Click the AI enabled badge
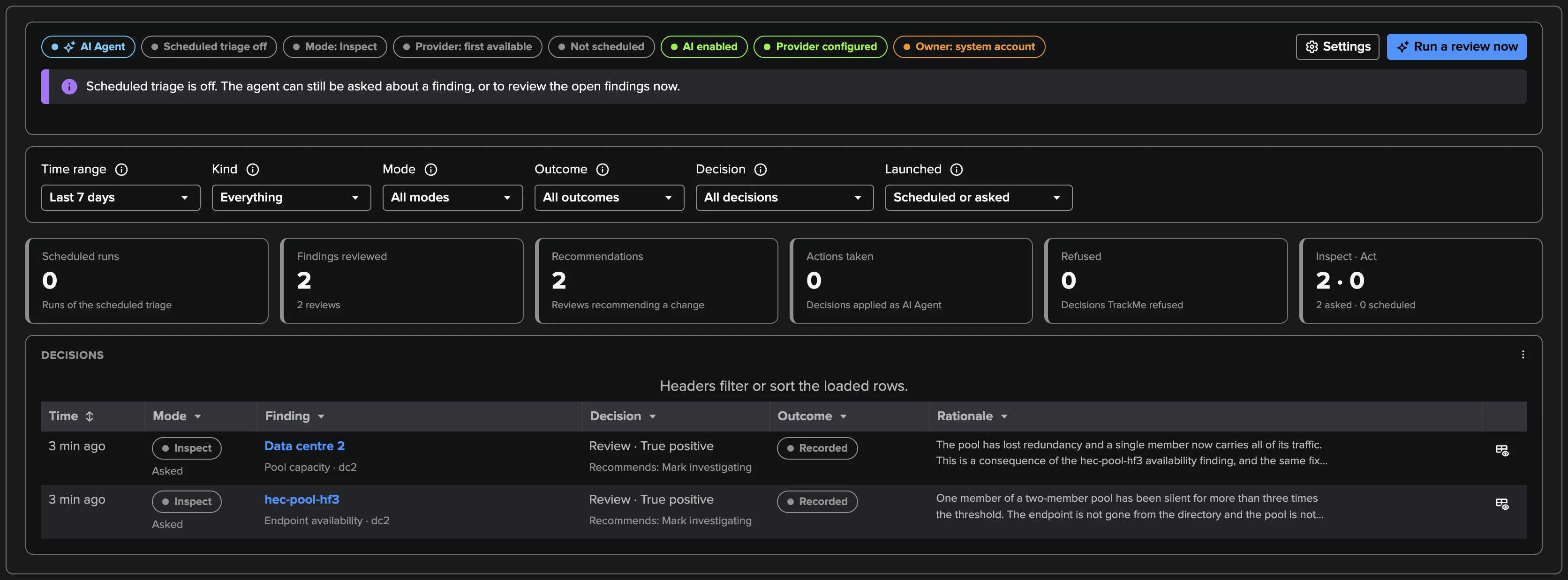The image size is (1568, 580). tap(704, 47)
